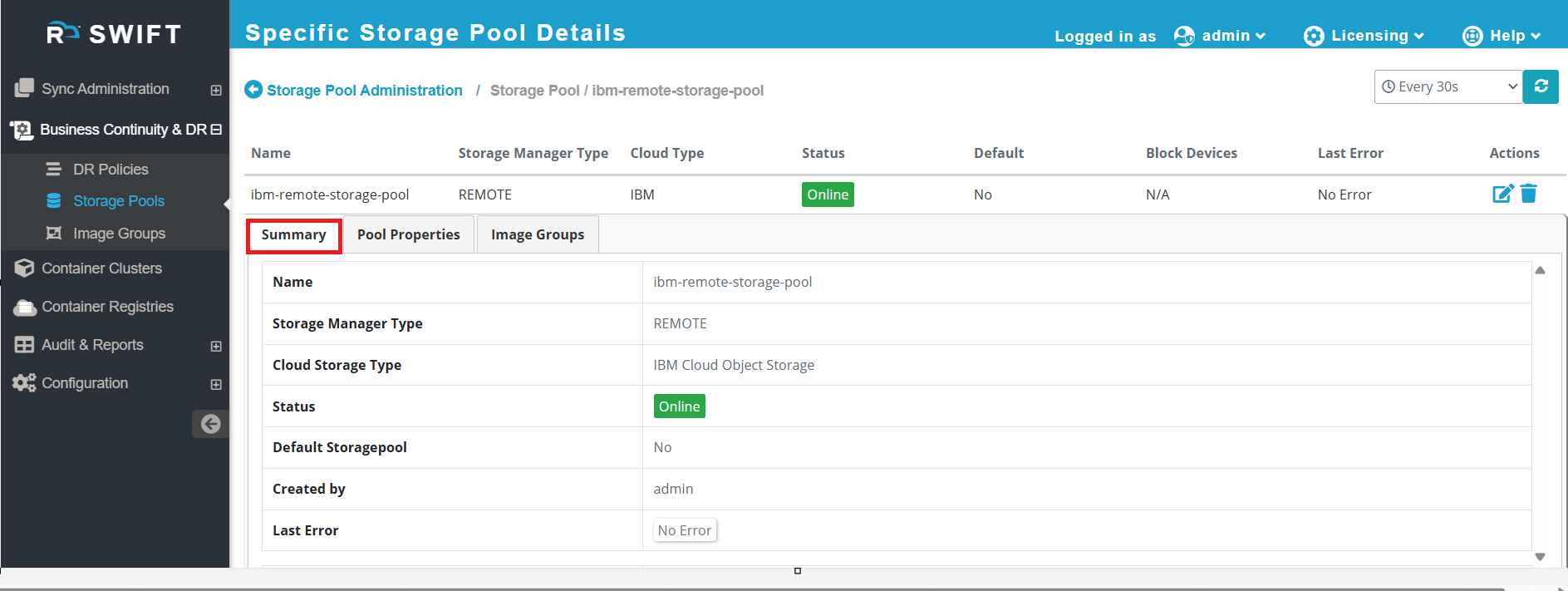Click the Storage Pools database icon
Image resolution: width=1568 pixels, height=591 pixels.
tap(54, 200)
